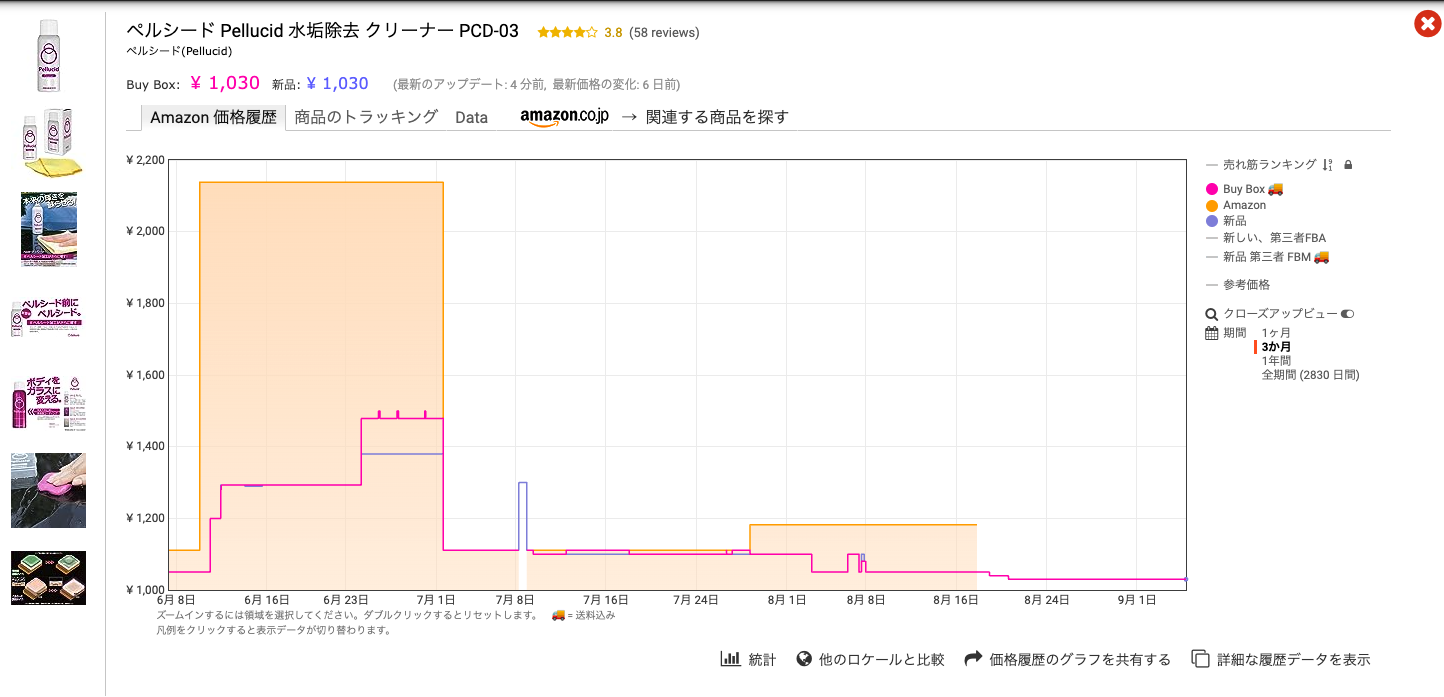
Task: Click the sort icon next to 売れ筋ランキング
Action: pos(1327,165)
